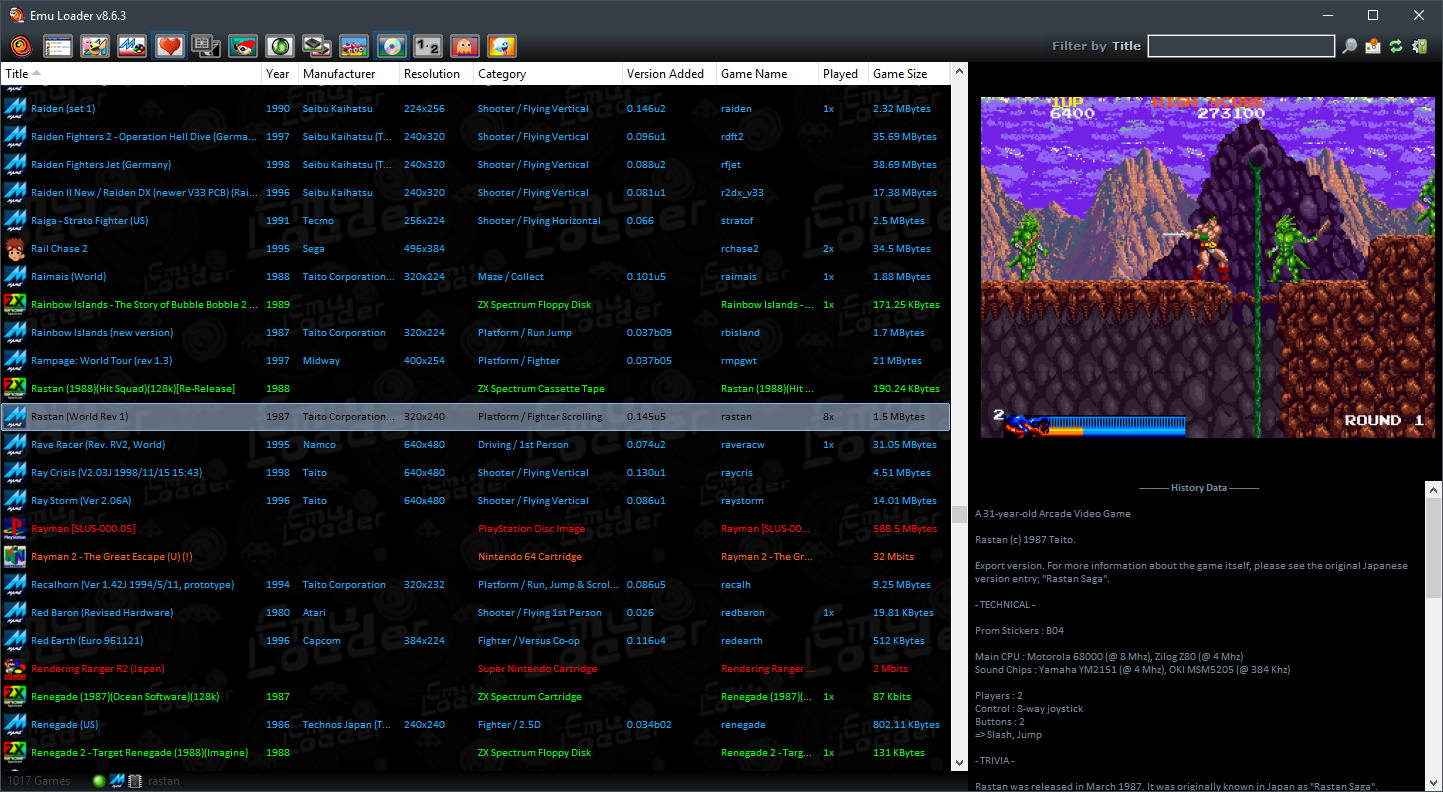Open the gear settings icon
The height and width of the screenshot is (792, 1443).
click(x=1420, y=46)
